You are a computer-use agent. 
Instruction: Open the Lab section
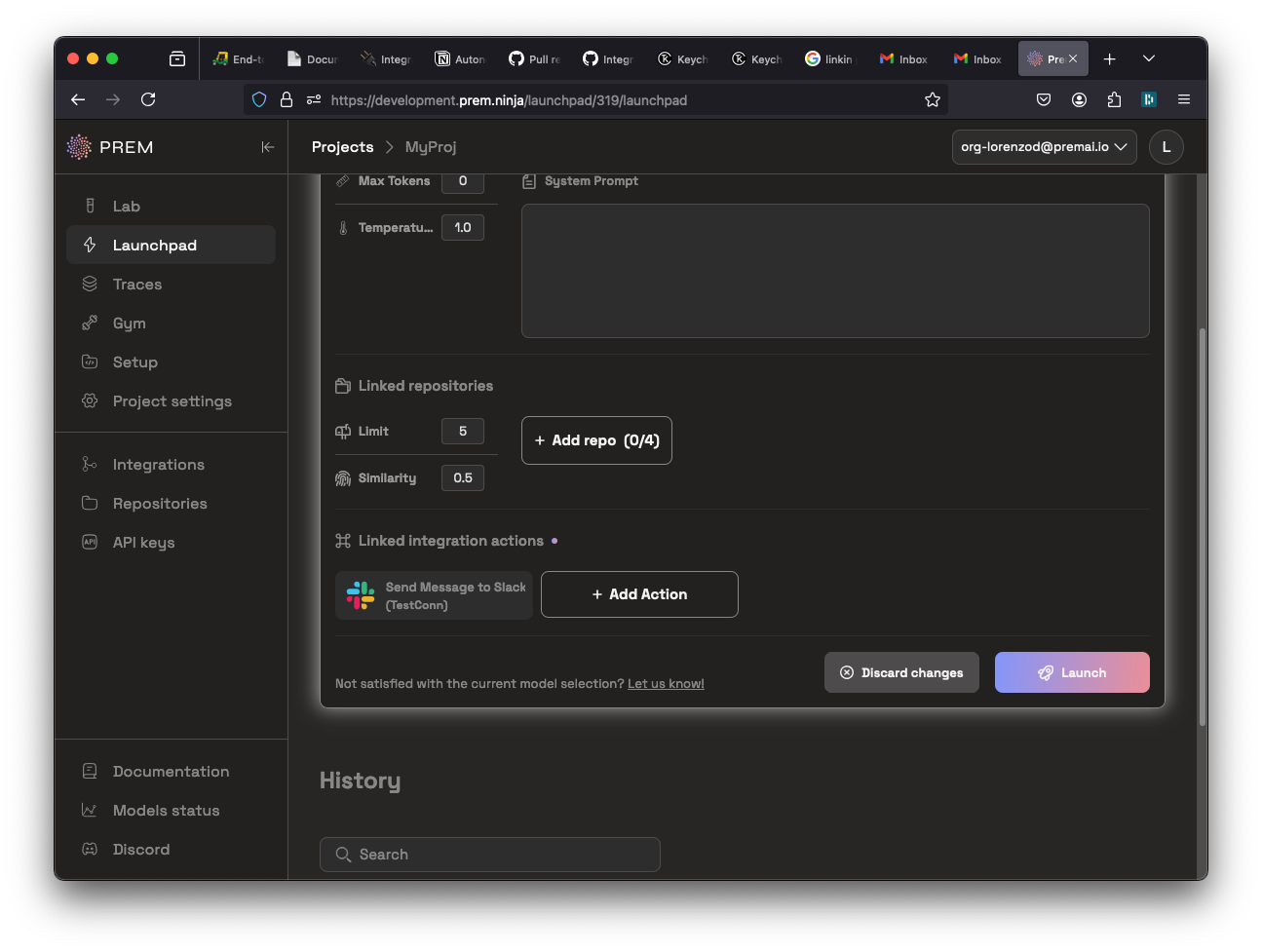(x=171, y=206)
